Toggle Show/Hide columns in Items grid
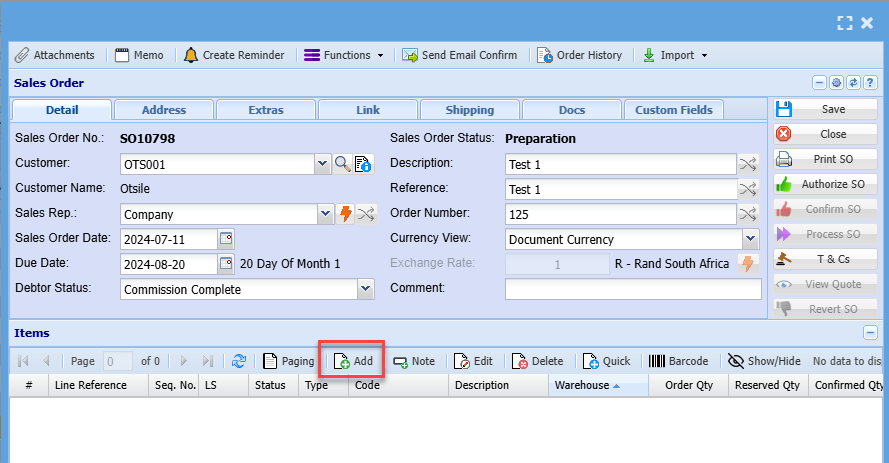 click(765, 361)
